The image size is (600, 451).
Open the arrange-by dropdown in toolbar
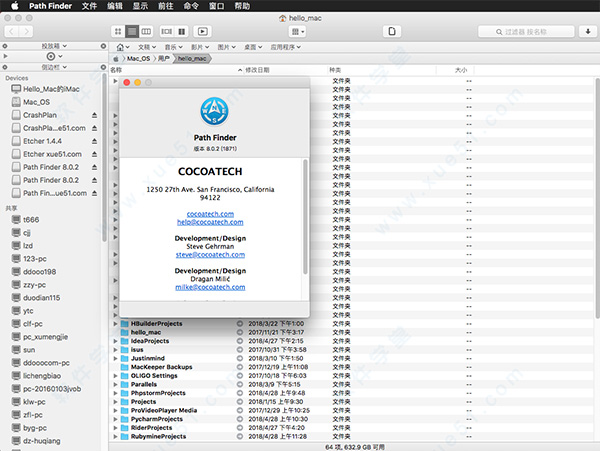298,31
